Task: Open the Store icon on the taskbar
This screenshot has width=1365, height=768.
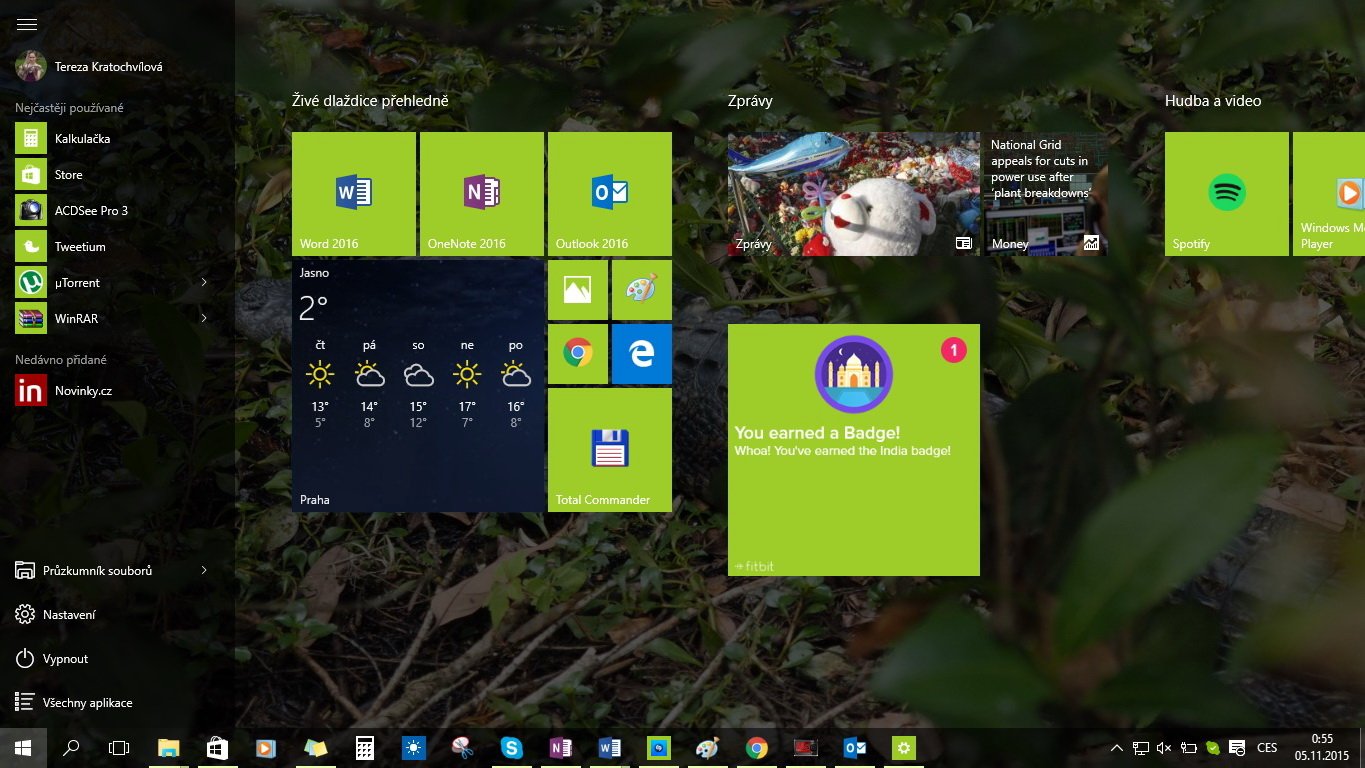Action: click(217, 748)
